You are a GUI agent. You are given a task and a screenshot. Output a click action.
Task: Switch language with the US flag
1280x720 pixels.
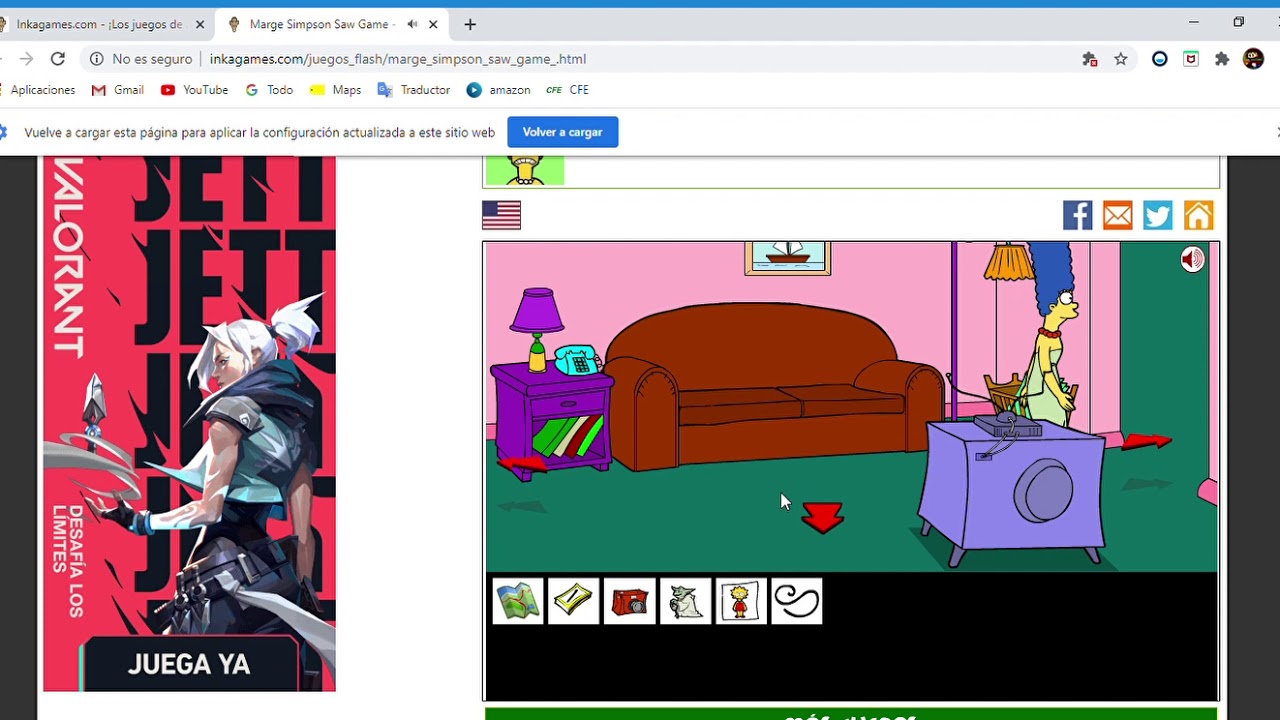(501, 215)
